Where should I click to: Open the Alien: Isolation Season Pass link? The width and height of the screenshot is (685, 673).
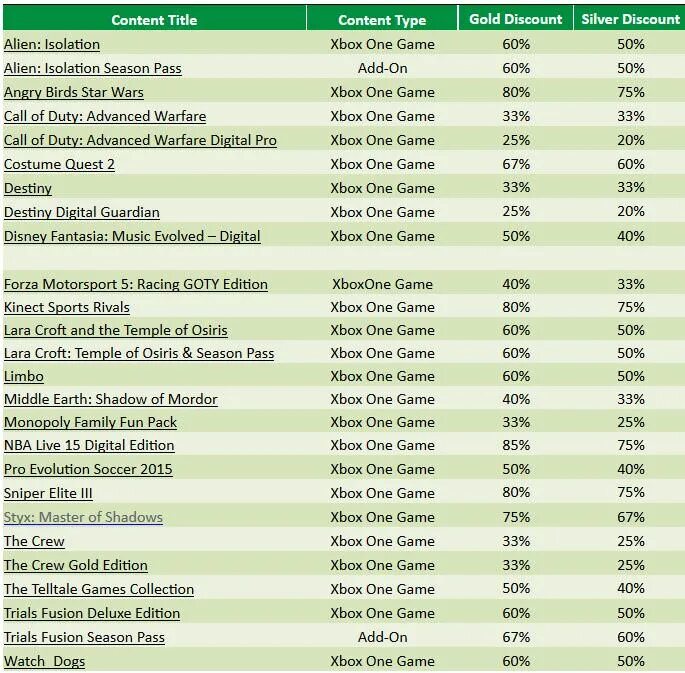coord(93,68)
